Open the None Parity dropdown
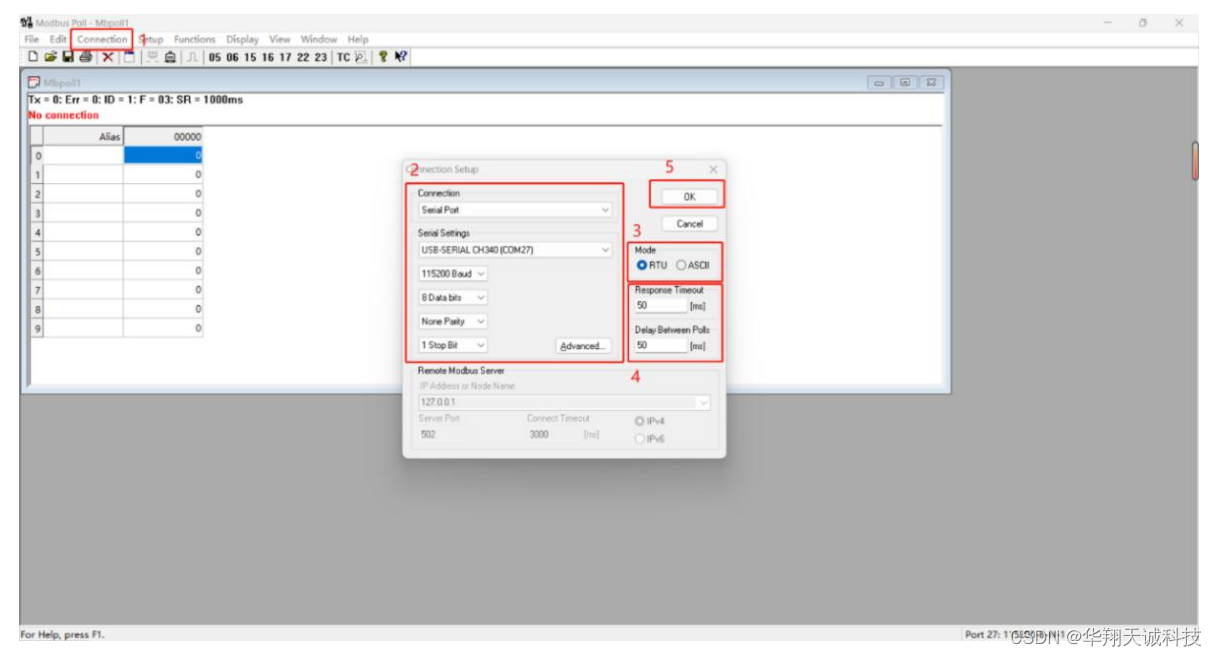1217x656 pixels. coord(453,321)
